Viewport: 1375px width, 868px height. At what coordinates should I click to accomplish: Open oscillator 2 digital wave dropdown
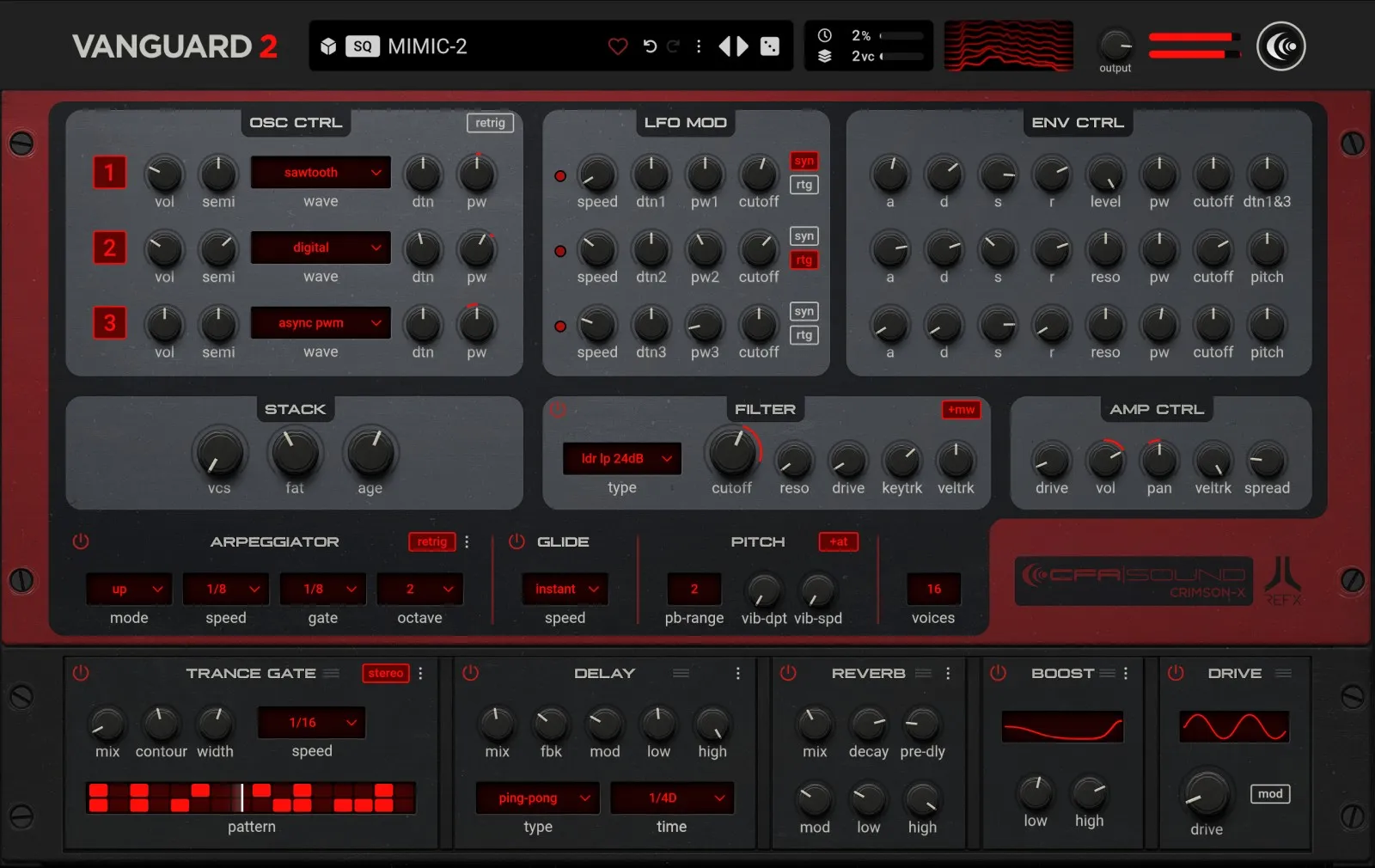tap(321, 248)
